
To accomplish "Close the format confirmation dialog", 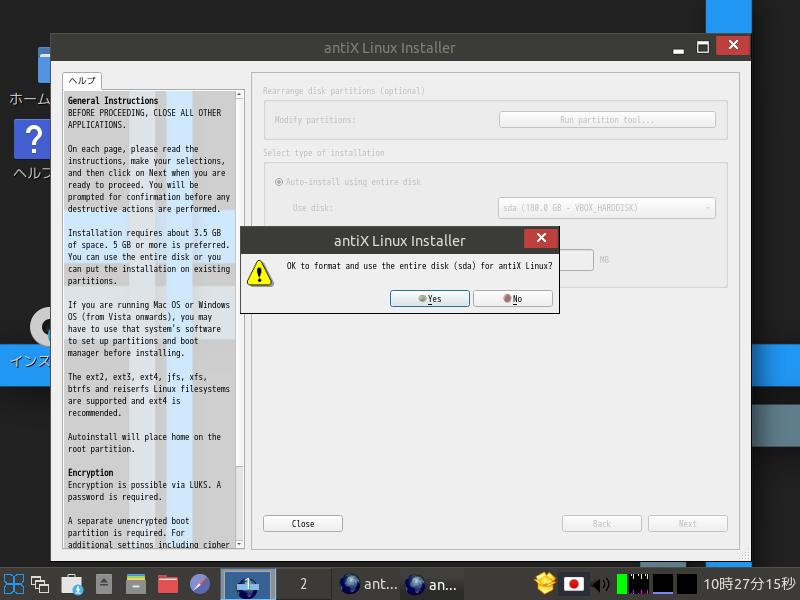I will click(x=541, y=238).
